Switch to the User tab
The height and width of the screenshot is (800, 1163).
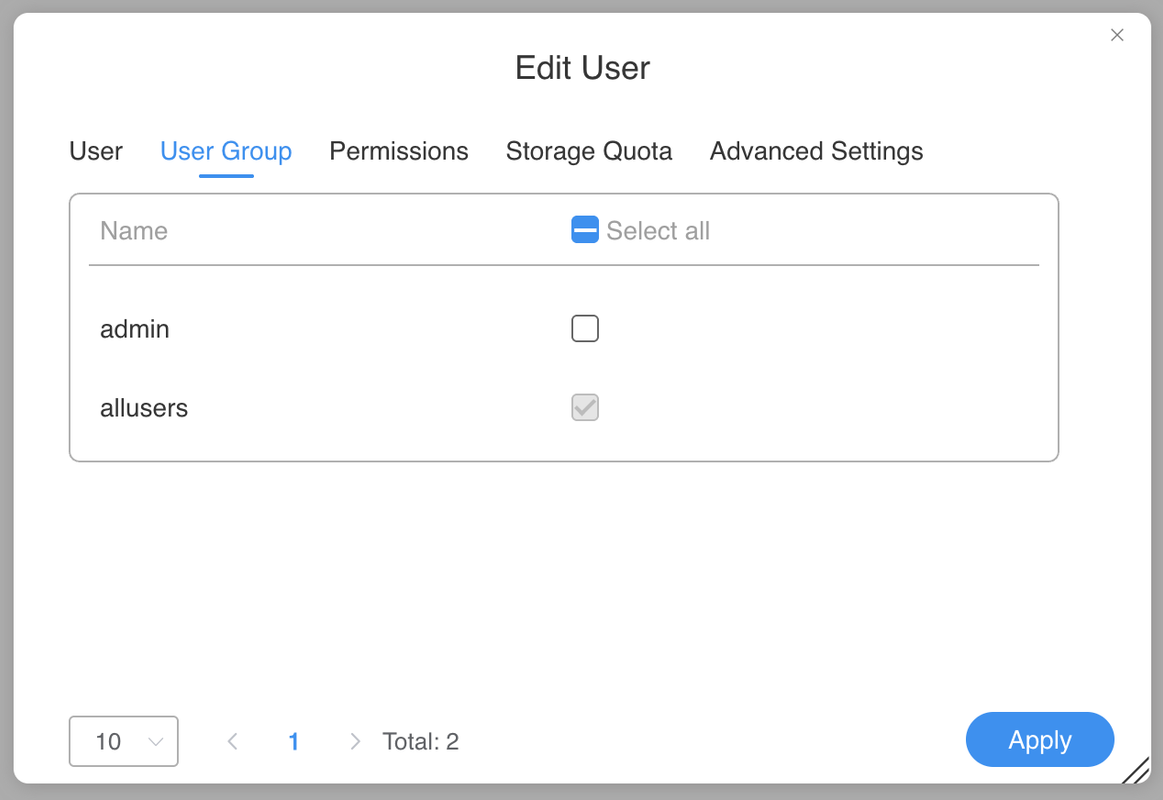tap(96, 151)
